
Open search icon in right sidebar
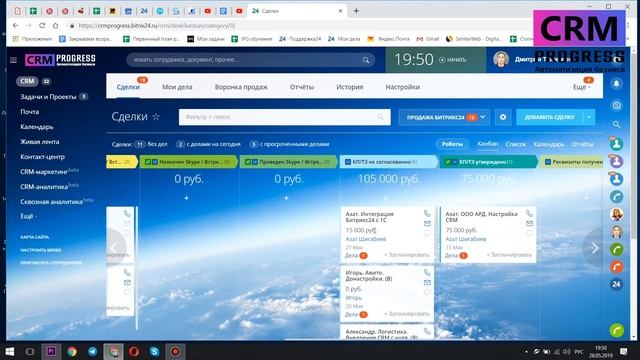click(616, 124)
